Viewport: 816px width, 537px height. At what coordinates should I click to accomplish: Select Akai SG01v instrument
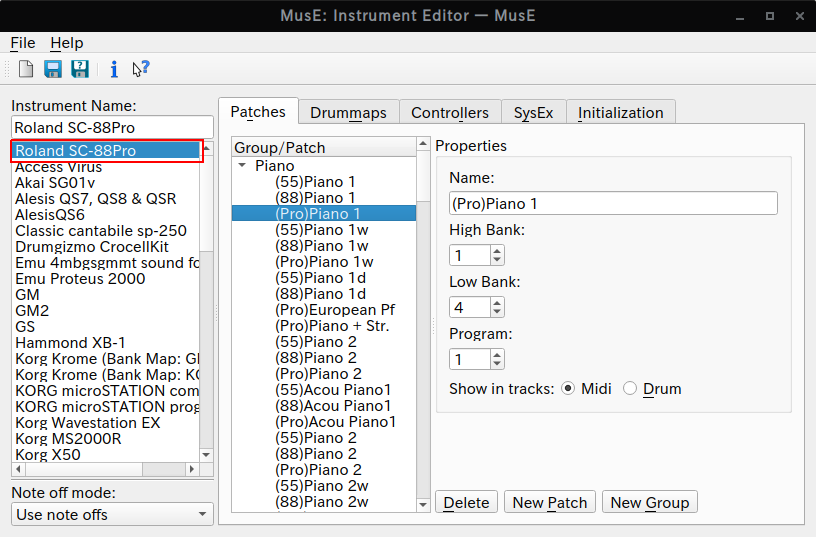(x=106, y=183)
